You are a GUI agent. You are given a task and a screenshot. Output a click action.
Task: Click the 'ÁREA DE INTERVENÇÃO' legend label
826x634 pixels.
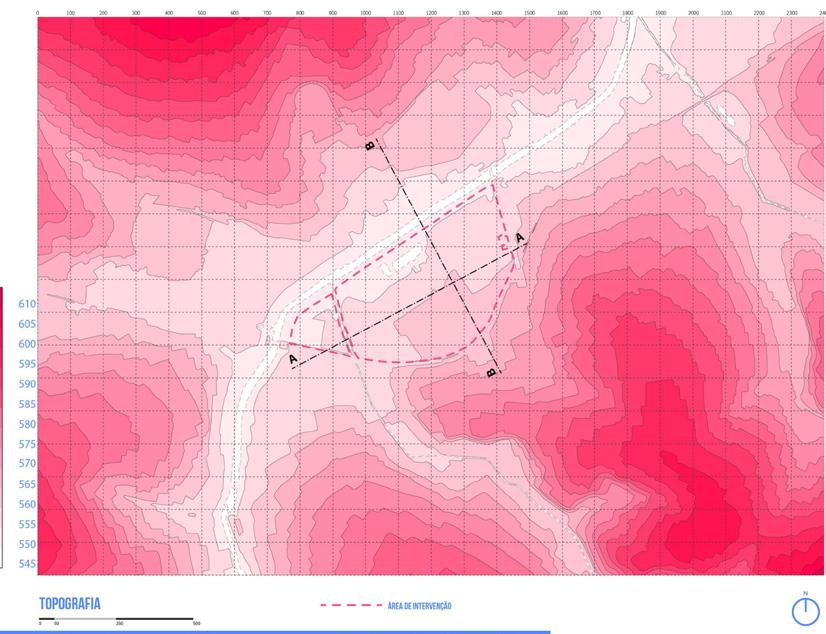tap(419, 606)
